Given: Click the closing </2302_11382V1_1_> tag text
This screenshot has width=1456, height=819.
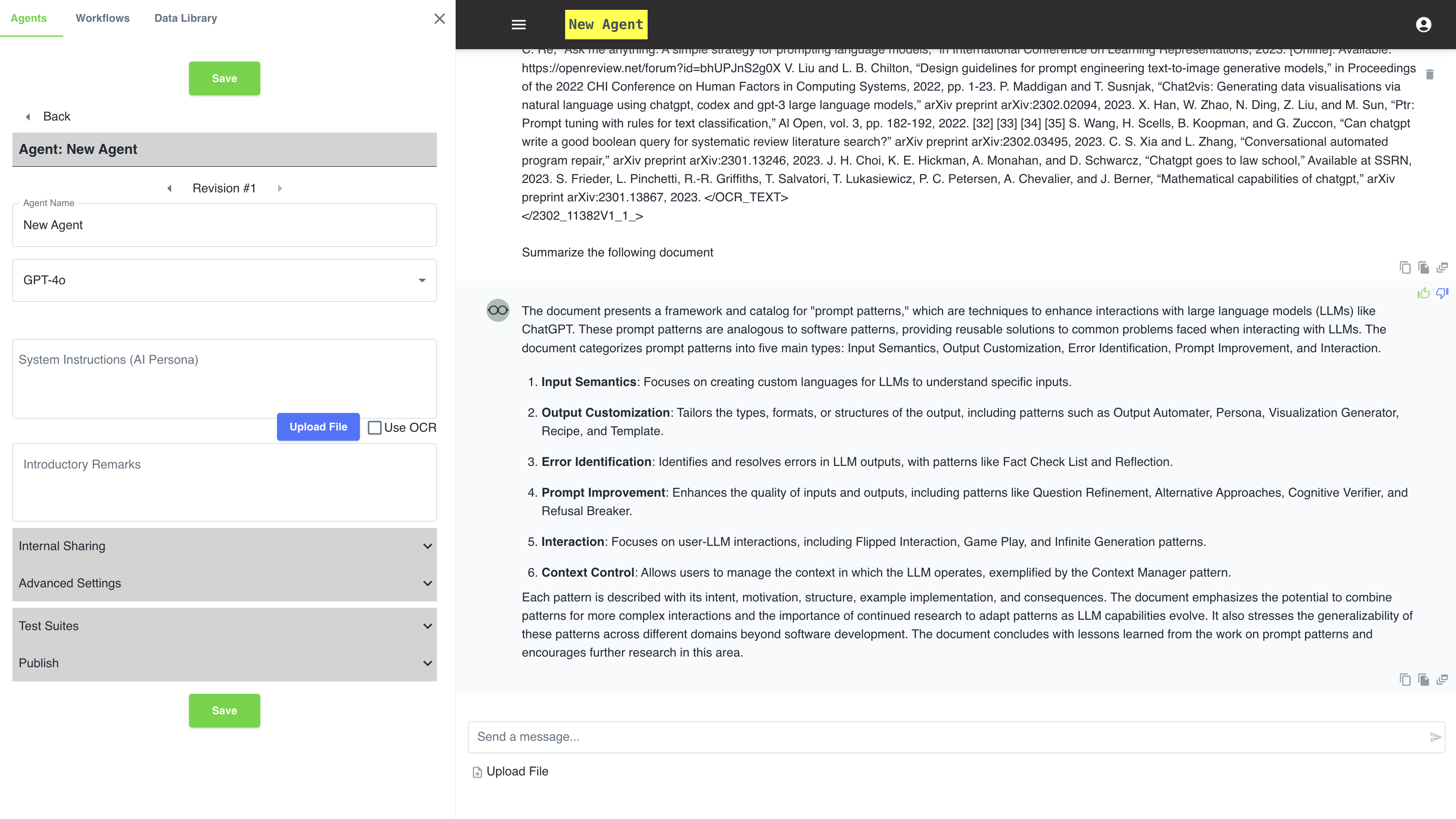Looking at the screenshot, I should click(582, 216).
